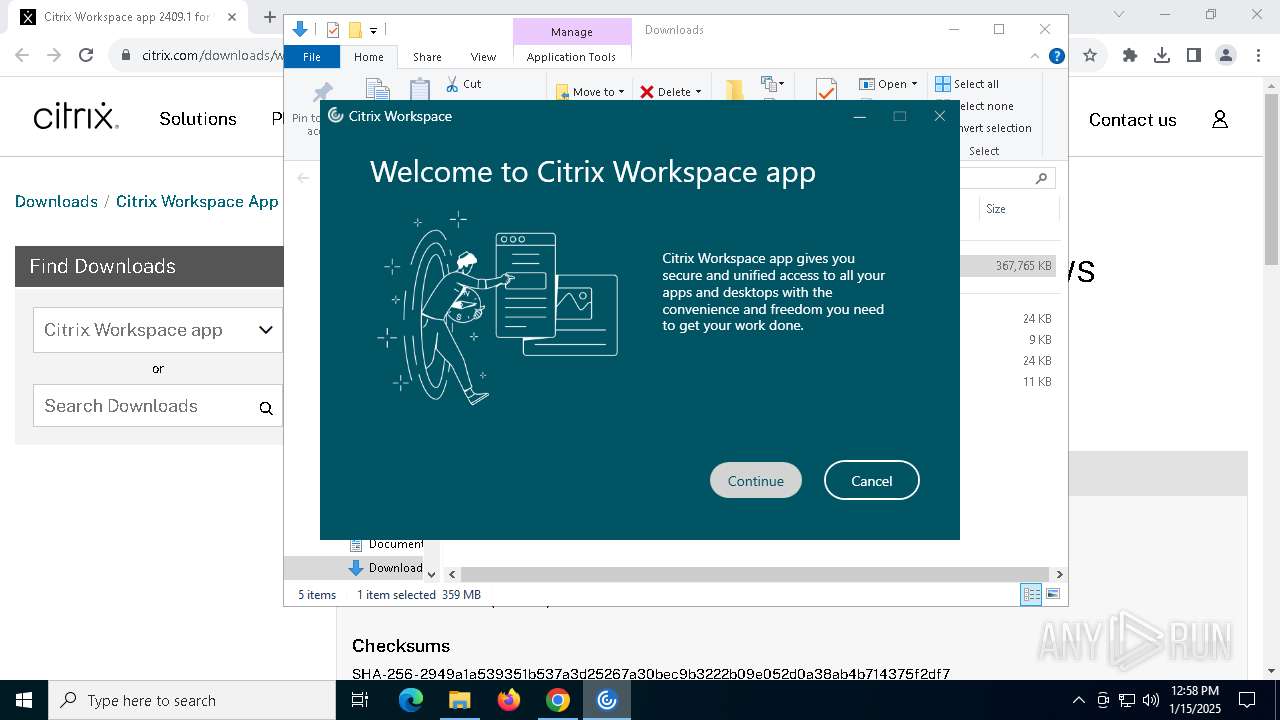Open the Share ribbon tab
Screen dimensions: 1280x720
pos(427,57)
